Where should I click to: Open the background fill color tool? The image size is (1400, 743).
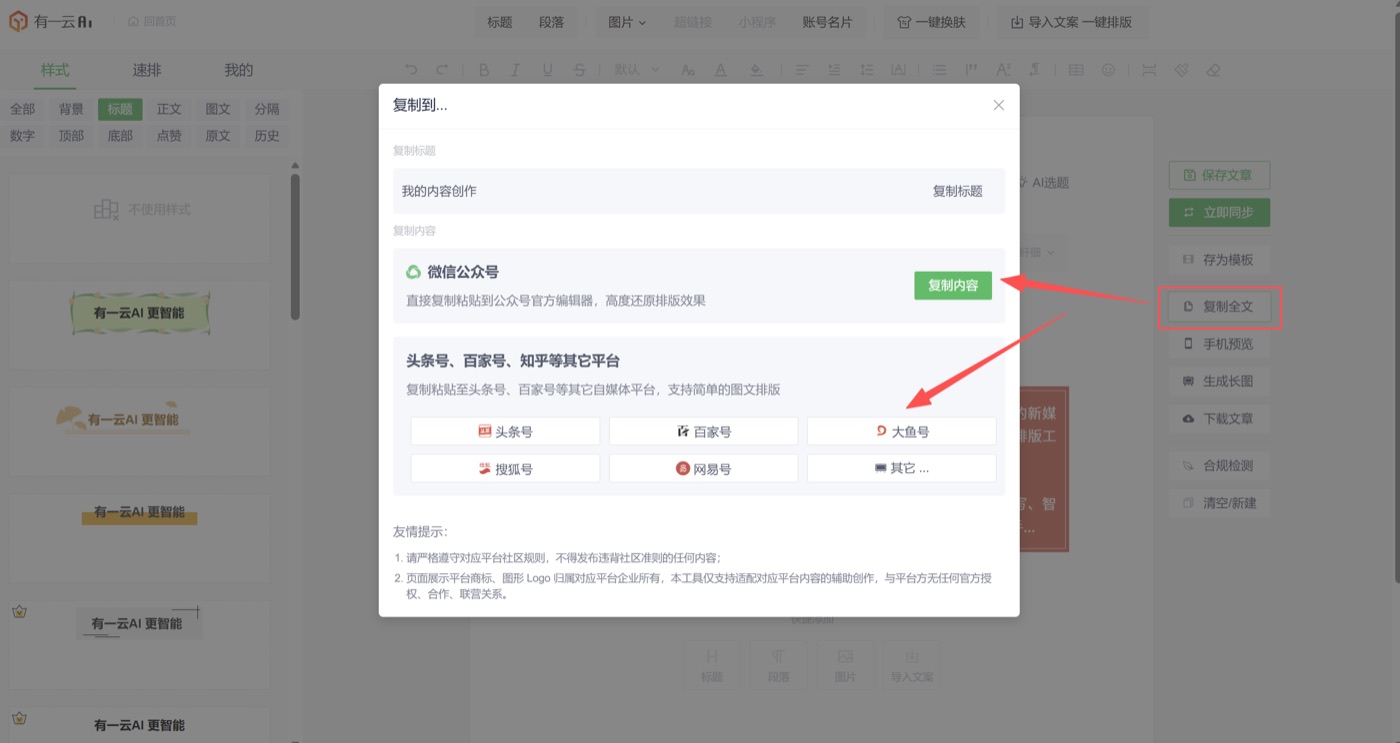756,70
